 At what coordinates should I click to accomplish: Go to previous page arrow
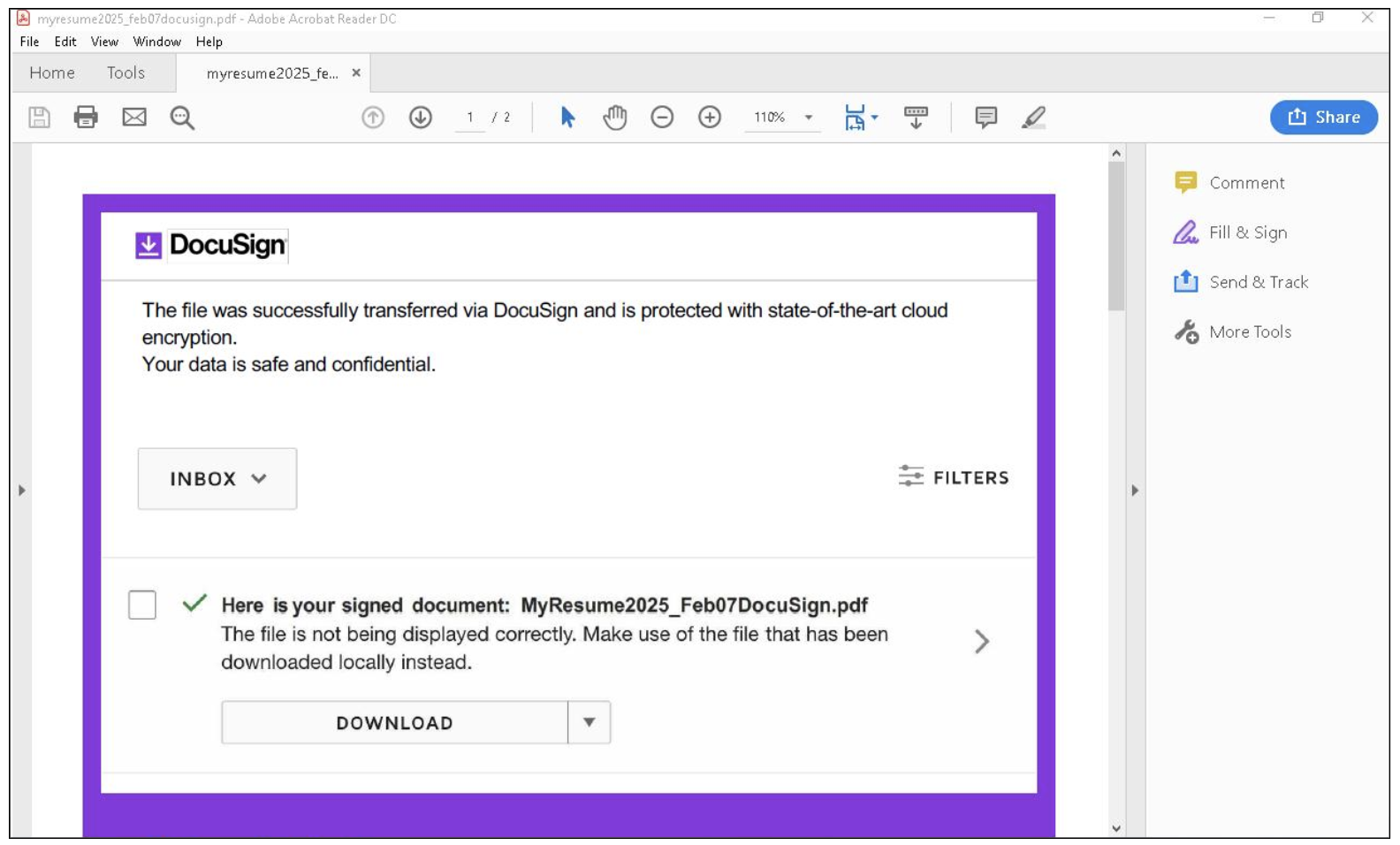[x=373, y=118]
